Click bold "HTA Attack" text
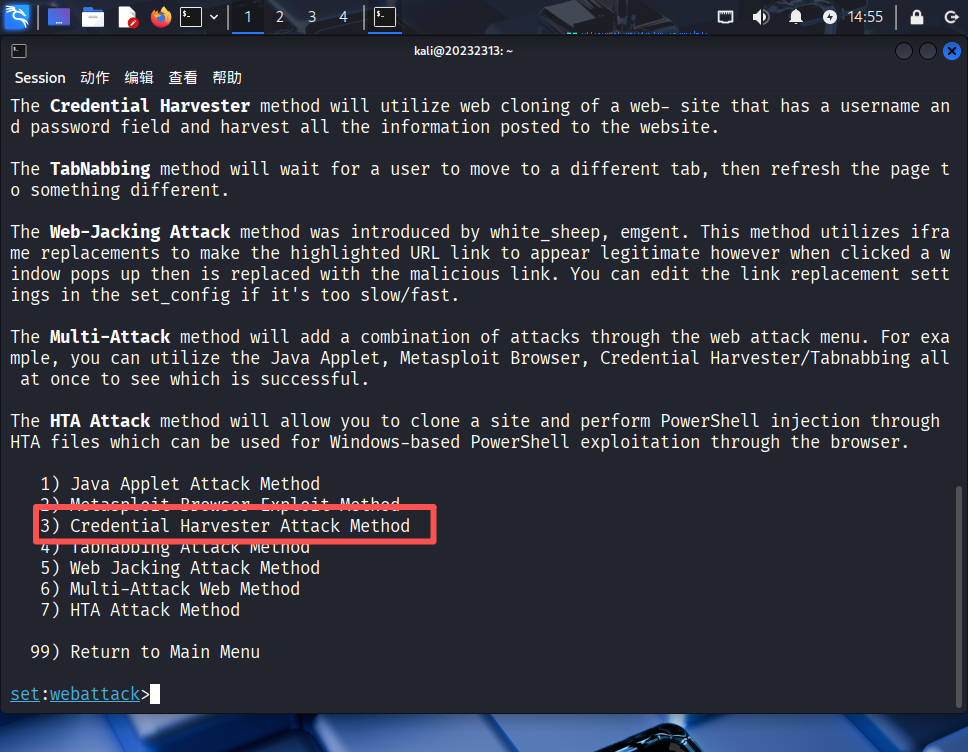The width and height of the screenshot is (968, 752). [x=100, y=420]
